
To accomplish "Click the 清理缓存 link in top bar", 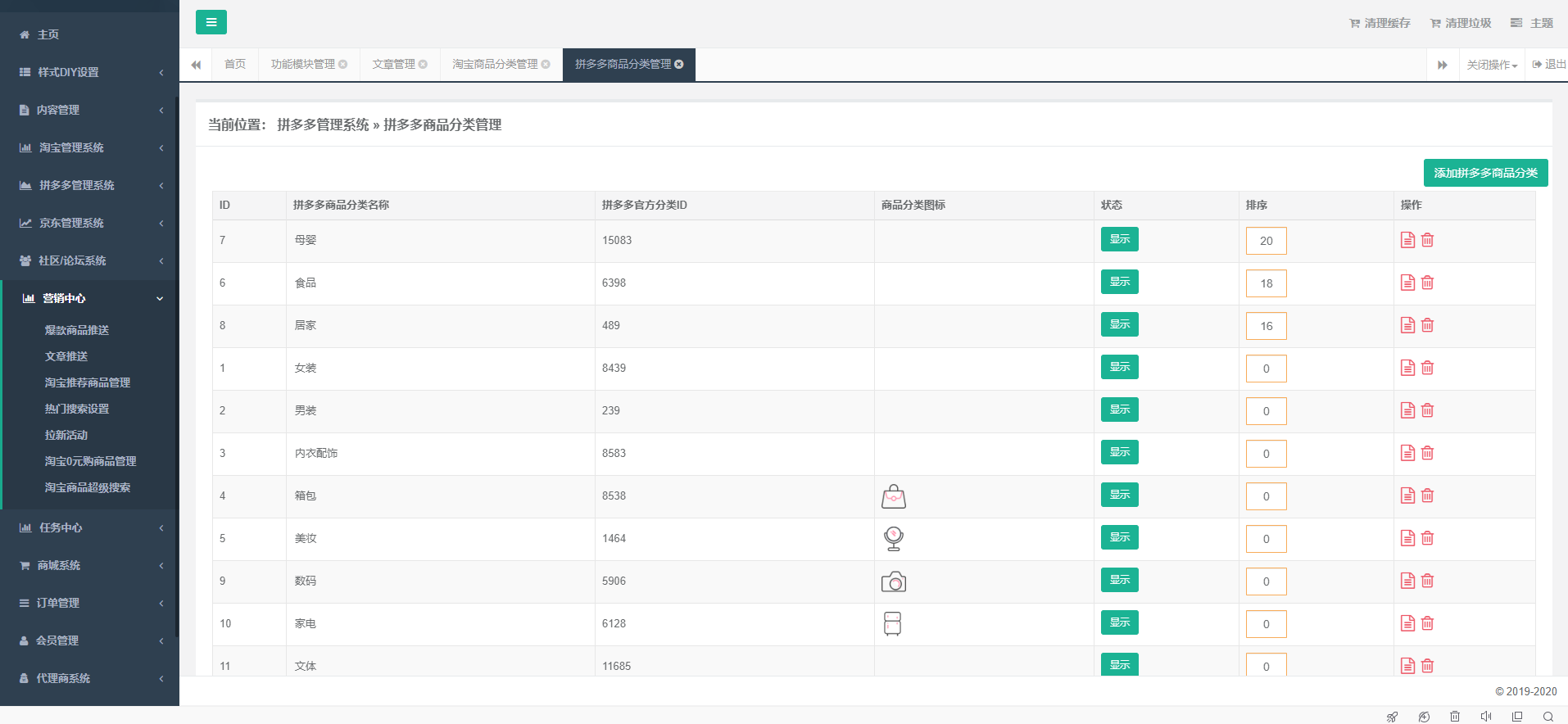I will [x=1380, y=23].
